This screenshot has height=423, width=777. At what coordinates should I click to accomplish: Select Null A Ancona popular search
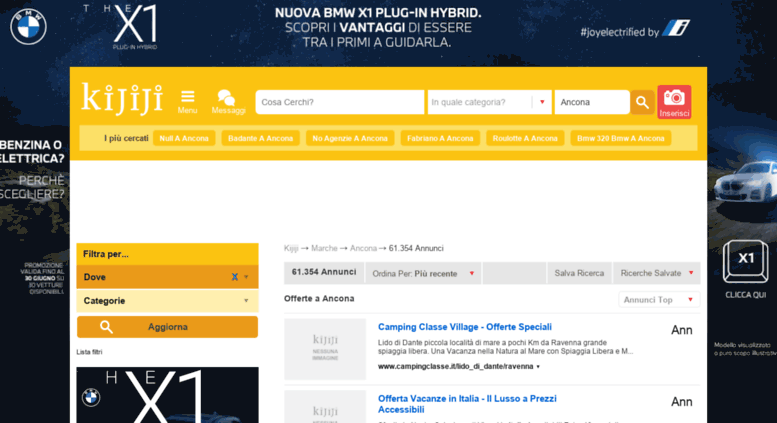point(184,138)
